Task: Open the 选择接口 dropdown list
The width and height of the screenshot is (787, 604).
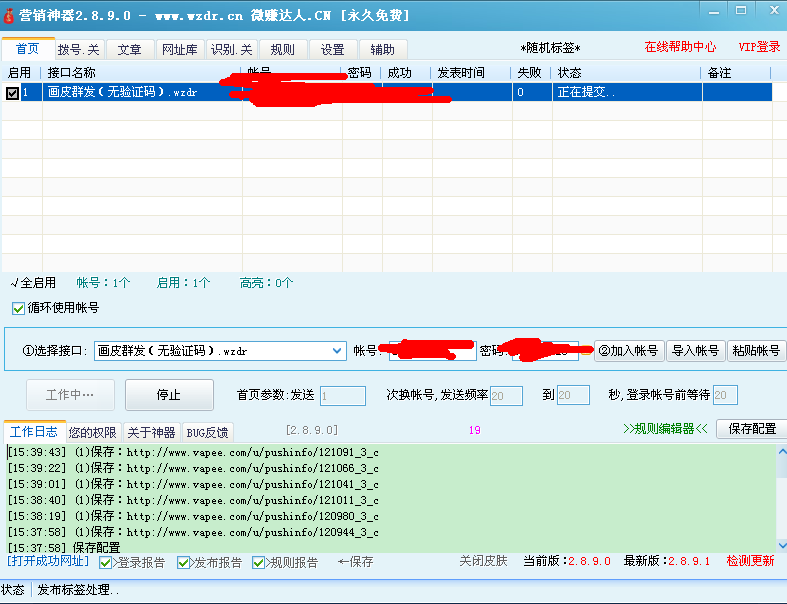Action: (337, 351)
